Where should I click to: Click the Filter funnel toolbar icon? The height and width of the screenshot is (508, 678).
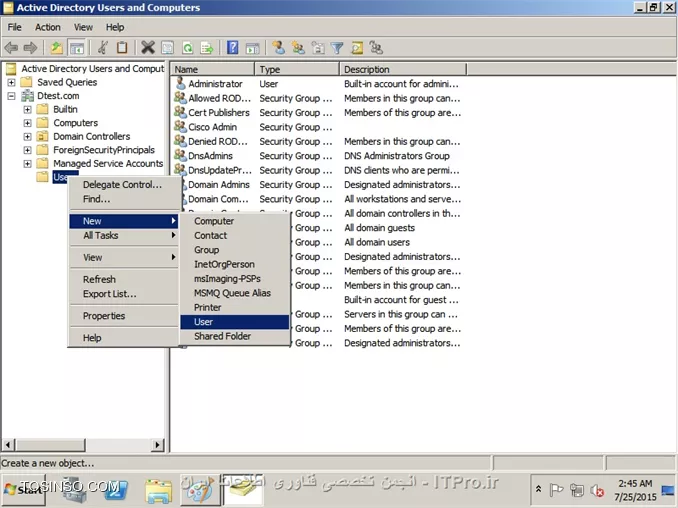pos(337,48)
